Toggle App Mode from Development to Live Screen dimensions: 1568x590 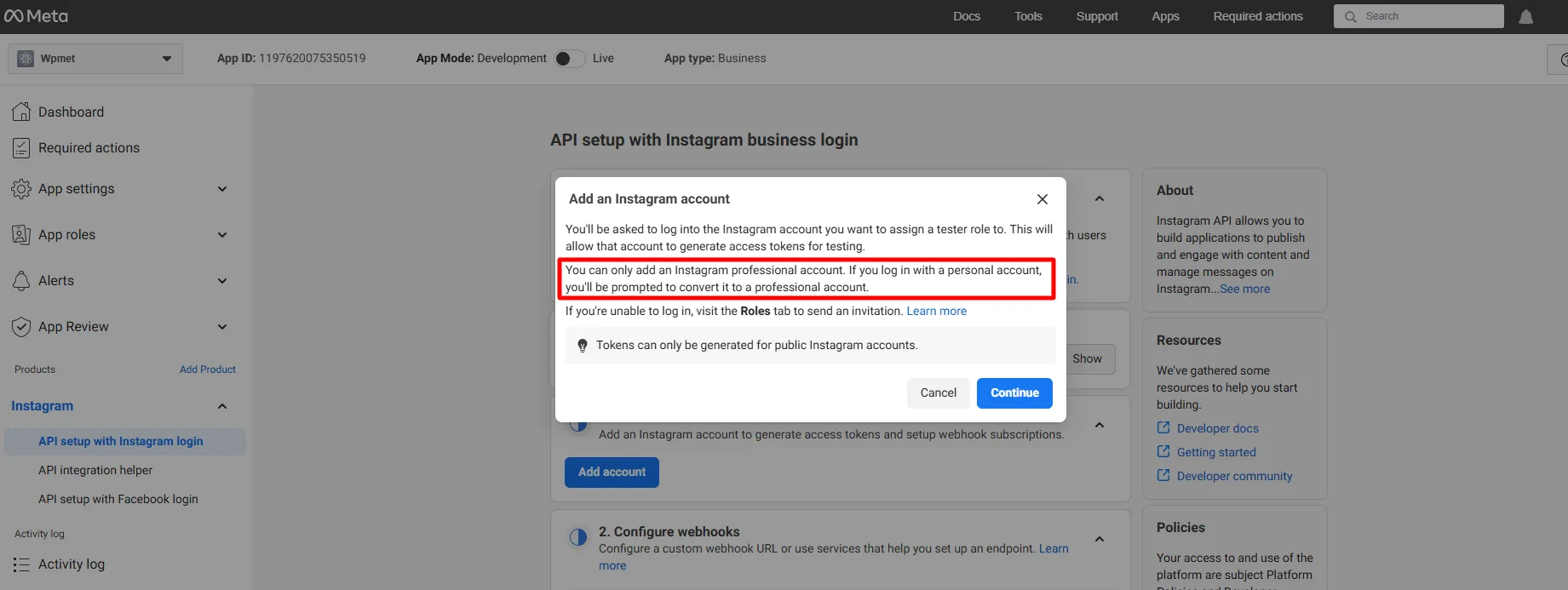[569, 59]
